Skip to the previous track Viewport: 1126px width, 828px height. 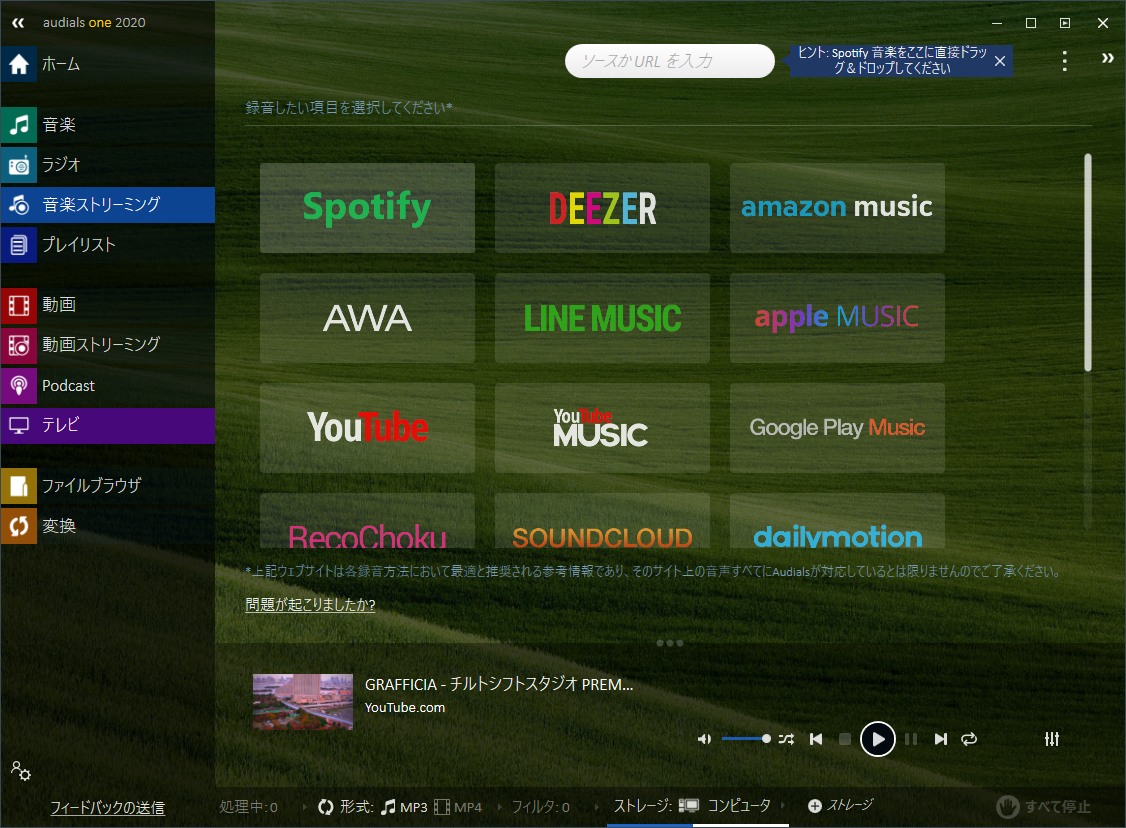point(816,739)
